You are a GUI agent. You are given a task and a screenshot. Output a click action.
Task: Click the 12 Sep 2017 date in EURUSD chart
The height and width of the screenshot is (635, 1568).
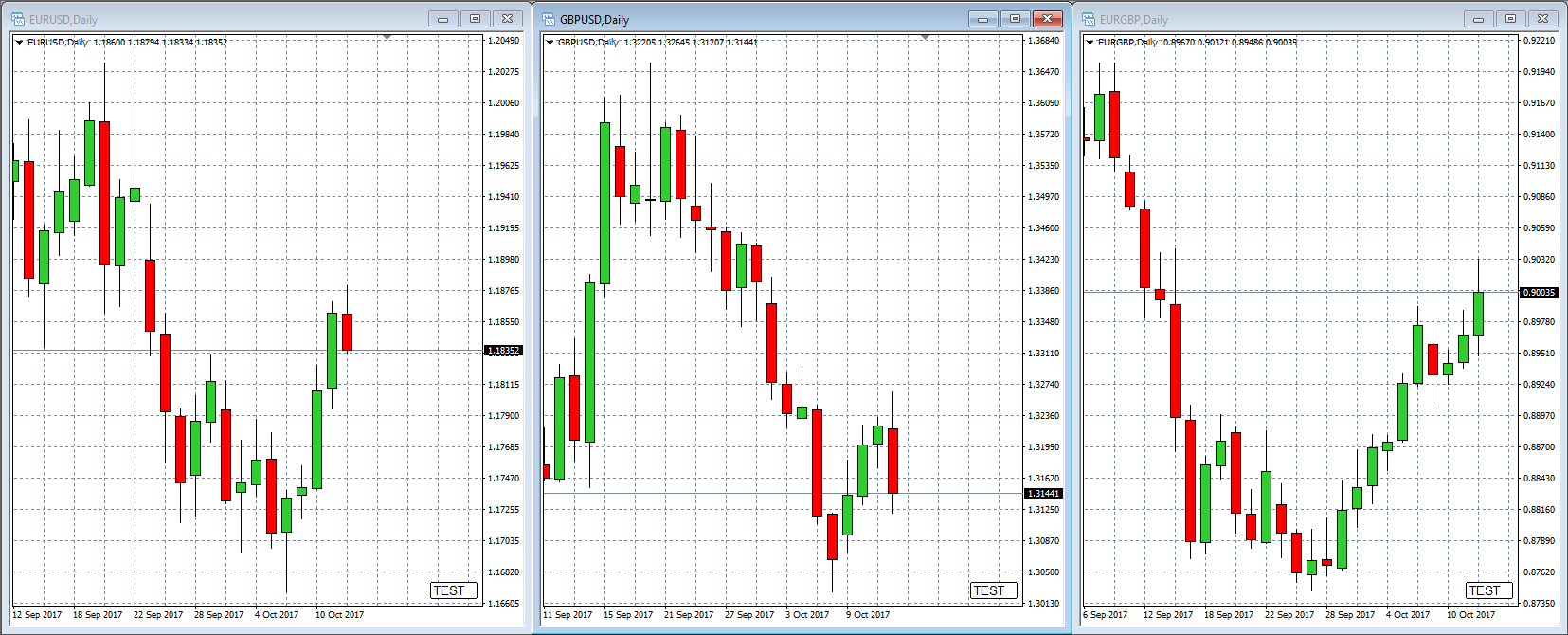(37, 615)
